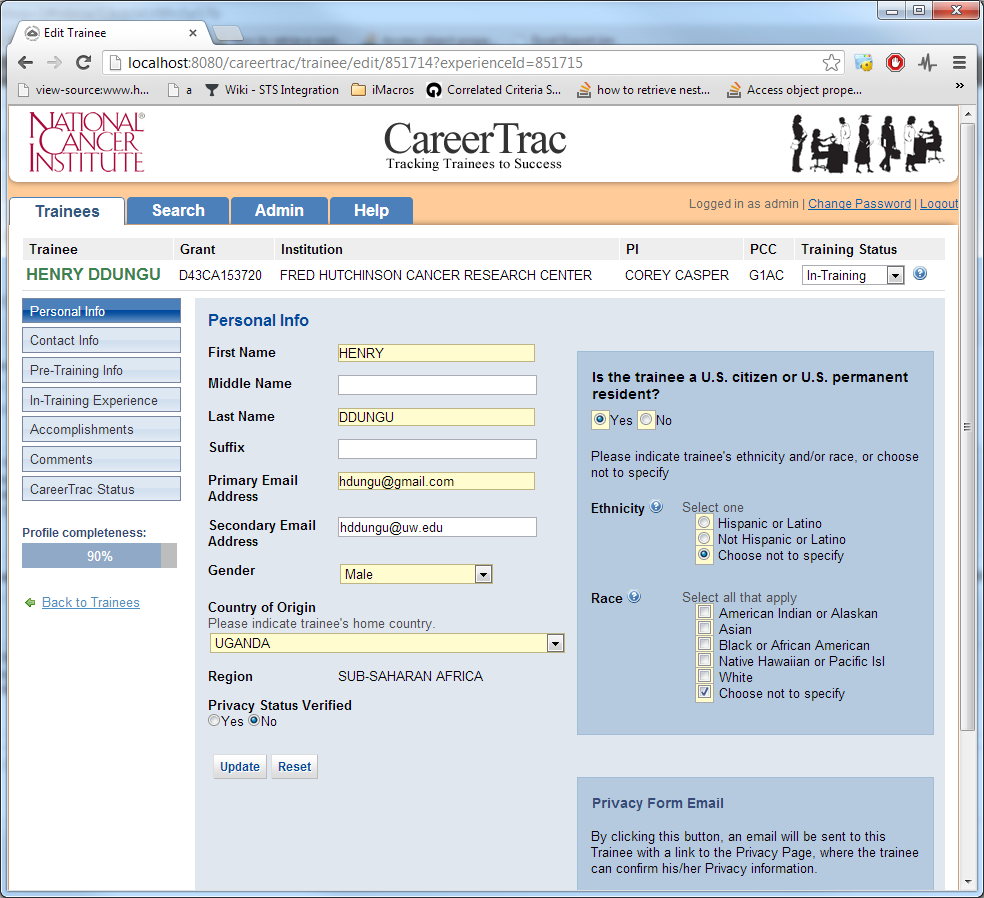Open a new browser tab
The image size is (984, 898).
227,33
